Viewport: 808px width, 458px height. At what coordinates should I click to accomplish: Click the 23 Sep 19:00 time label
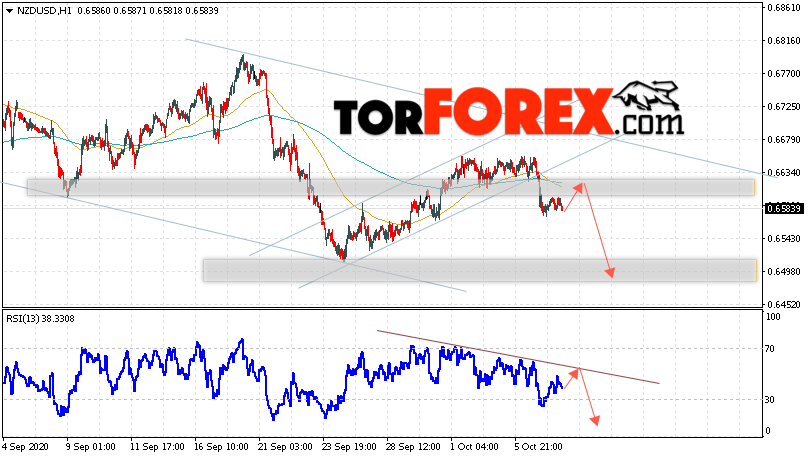349,446
